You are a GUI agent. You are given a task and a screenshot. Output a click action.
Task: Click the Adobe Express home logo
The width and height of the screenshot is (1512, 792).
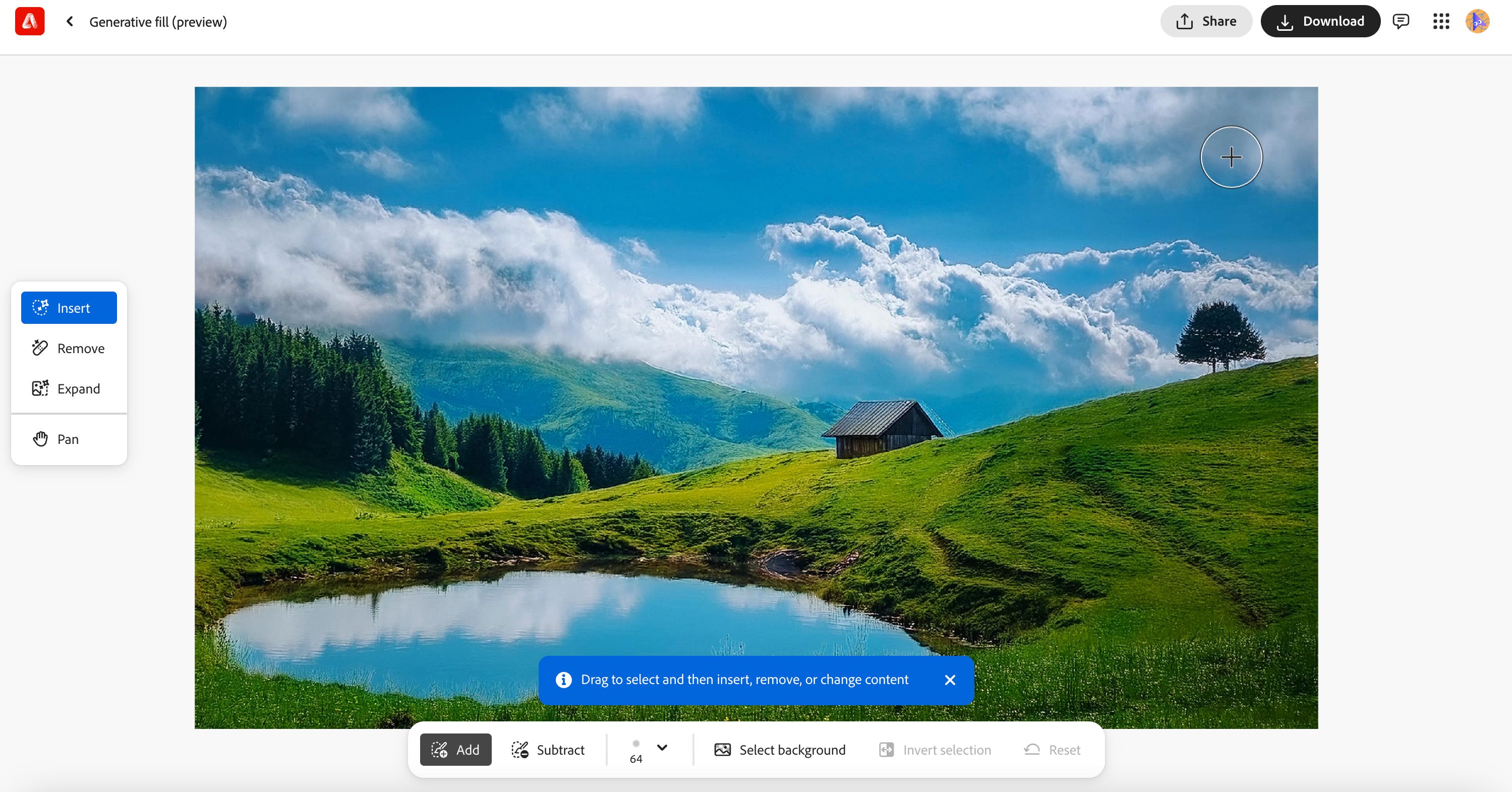[29, 22]
